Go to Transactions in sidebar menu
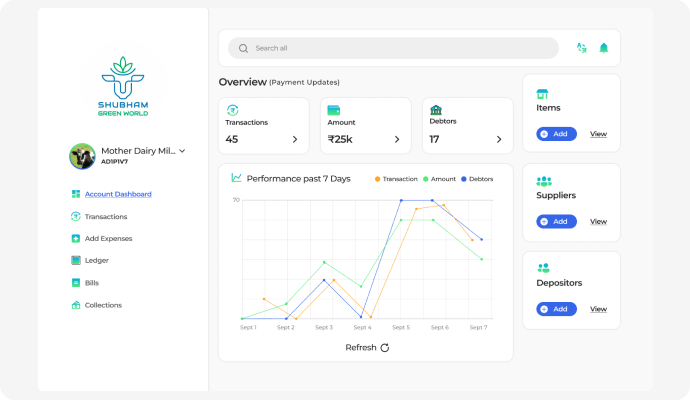 pyautogui.click(x=105, y=216)
